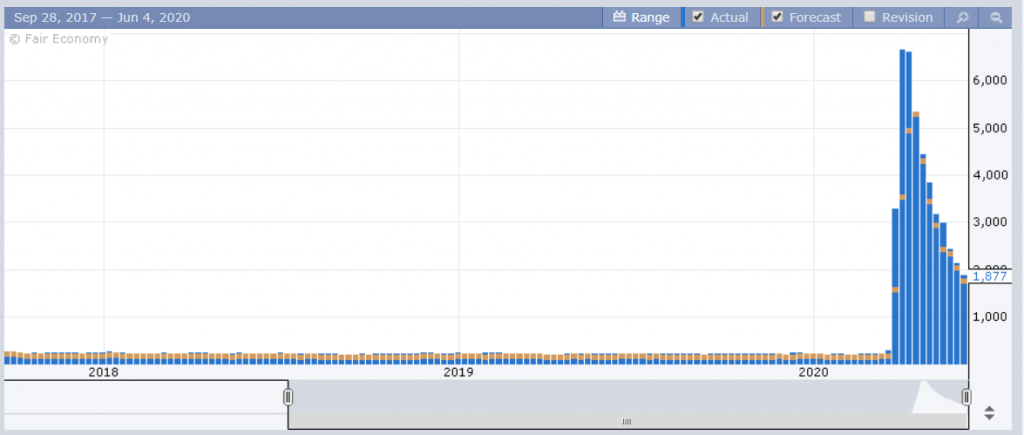Click the zoom out magnifier icon
The height and width of the screenshot is (435, 1024).
(996, 18)
